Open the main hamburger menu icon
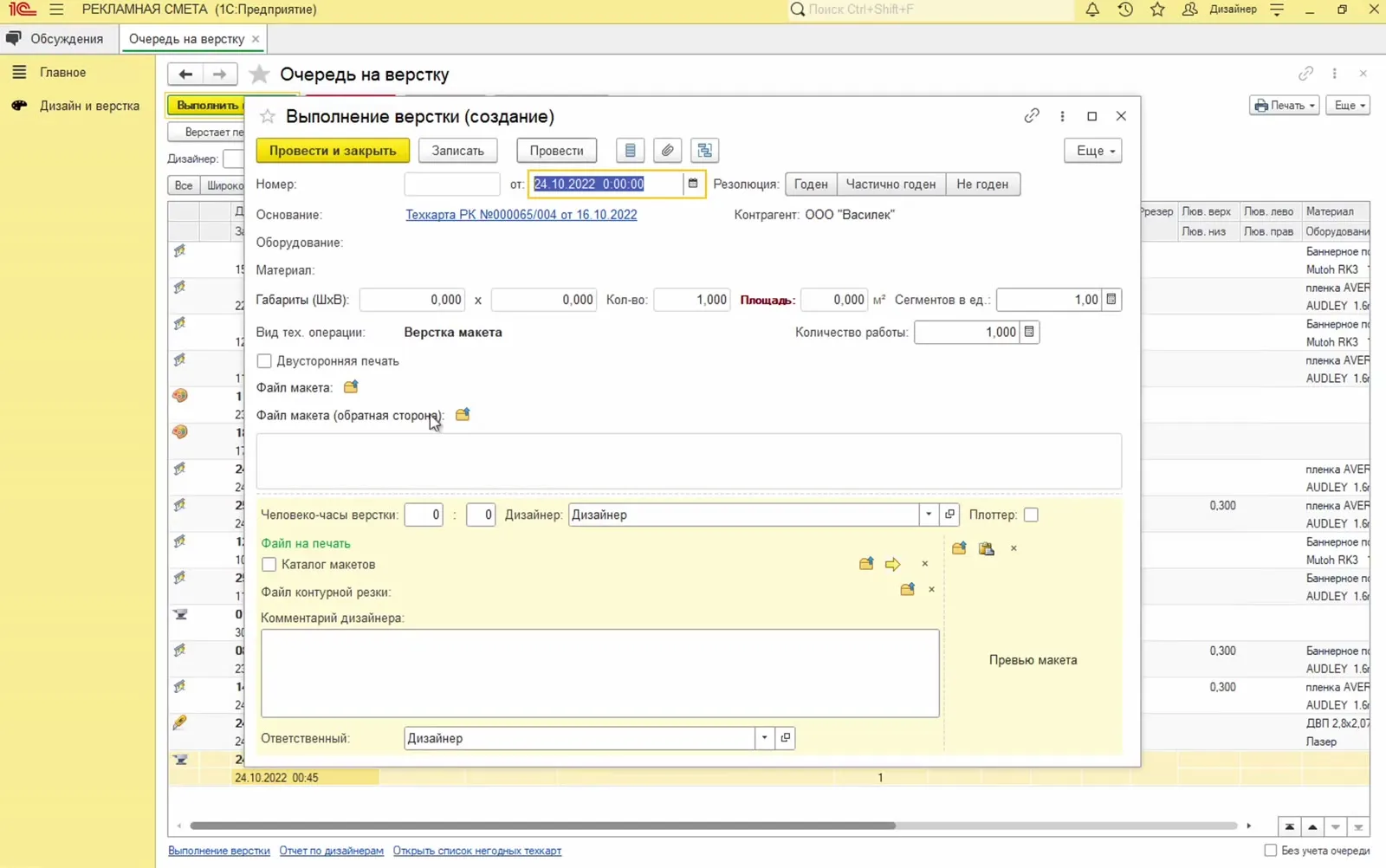Image resolution: width=1386 pixels, height=868 pixels. point(56,10)
